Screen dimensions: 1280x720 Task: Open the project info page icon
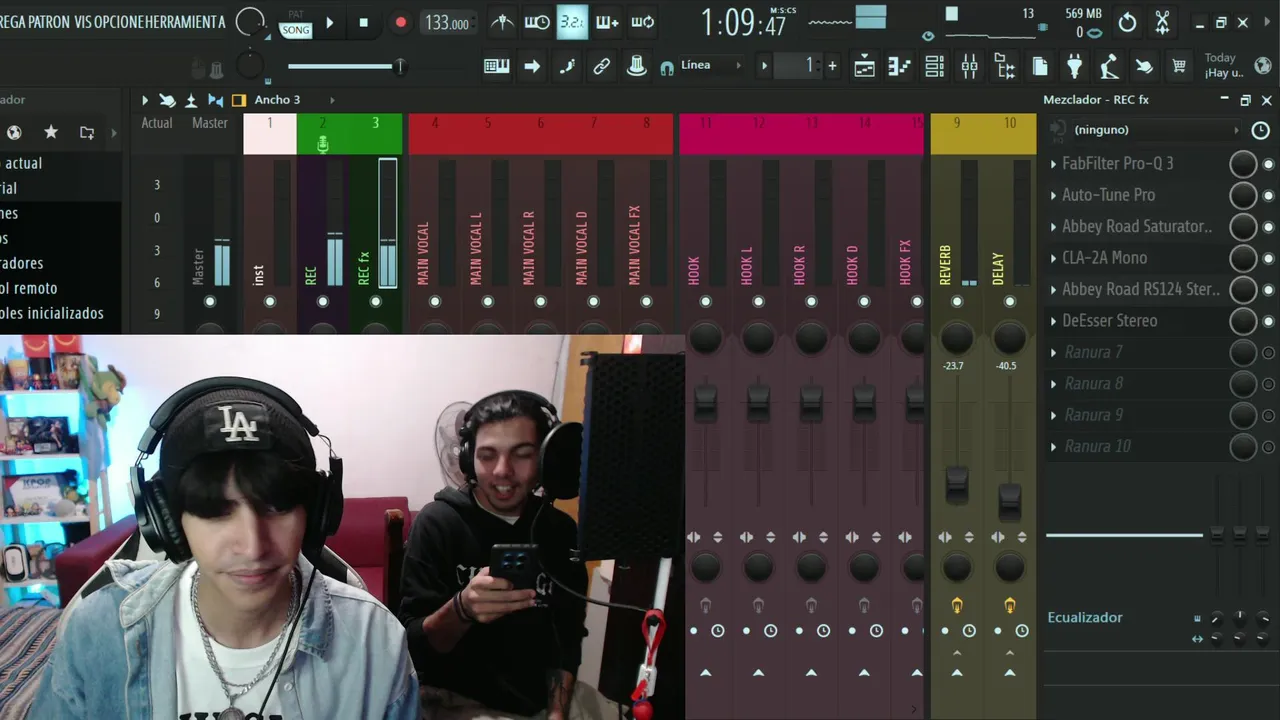pos(1040,67)
